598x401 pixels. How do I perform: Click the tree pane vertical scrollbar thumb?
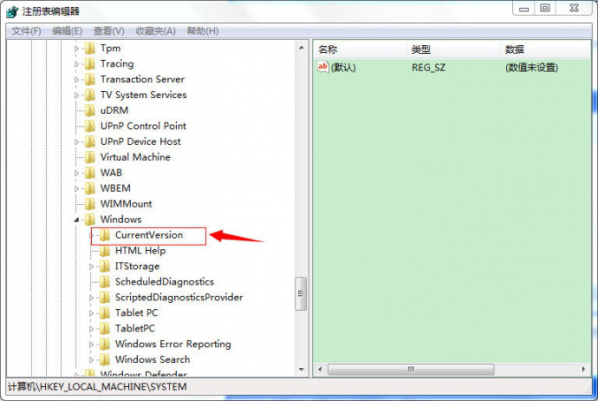pyautogui.click(x=301, y=293)
